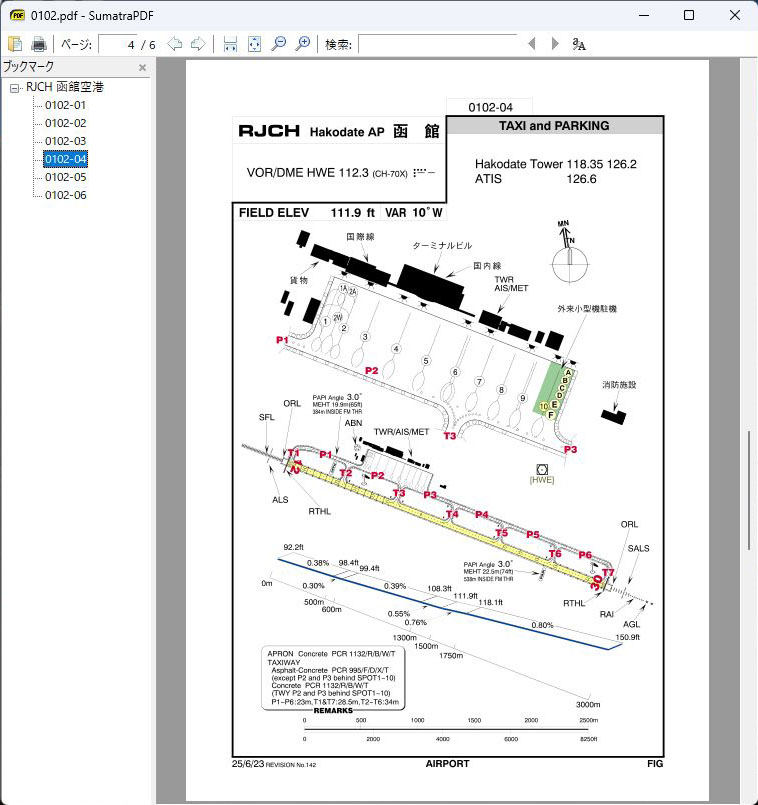Collapse the RJCH 函館空港 bookmark tree
Screen dimensions: 758x805
coord(15,88)
